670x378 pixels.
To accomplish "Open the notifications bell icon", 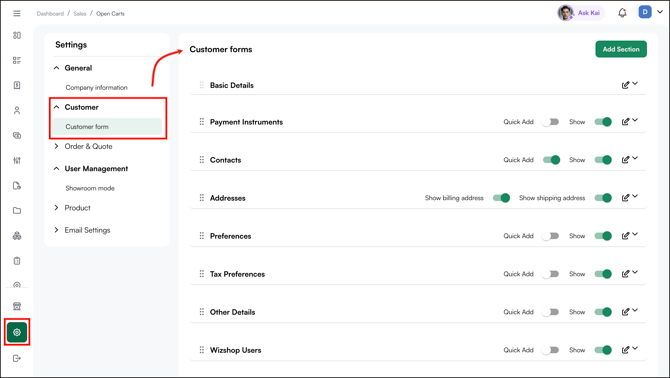I will tap(622, 13).
